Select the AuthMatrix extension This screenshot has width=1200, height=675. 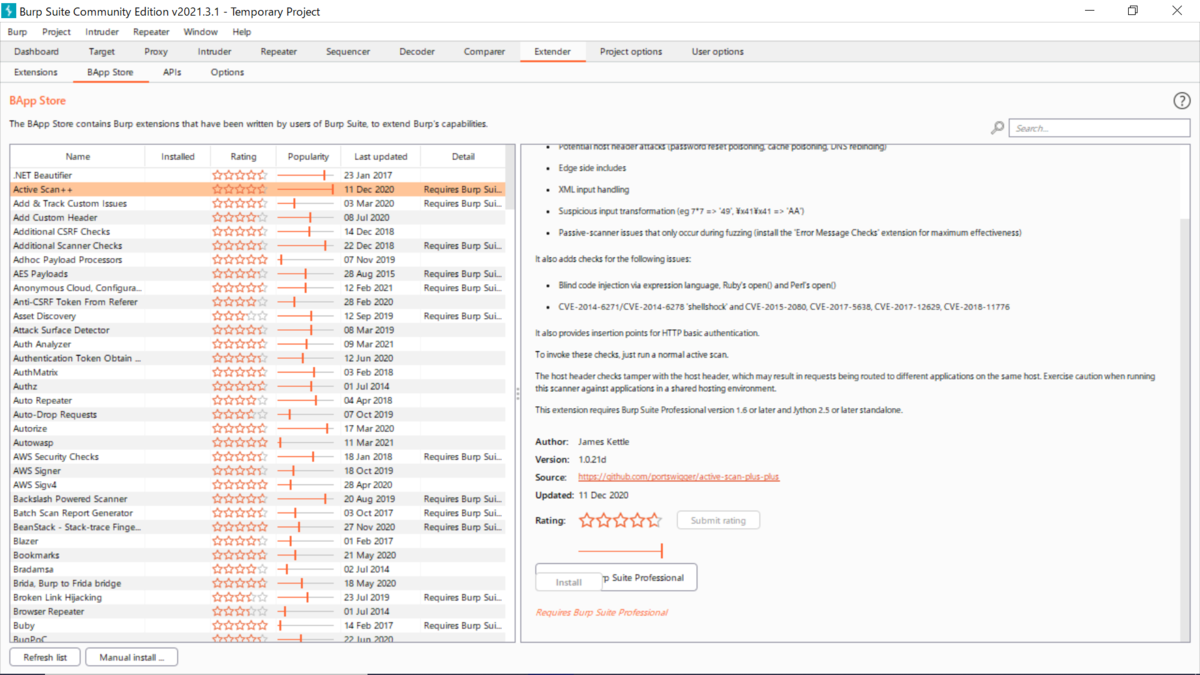pyautogui.click(x=258, y=372)
